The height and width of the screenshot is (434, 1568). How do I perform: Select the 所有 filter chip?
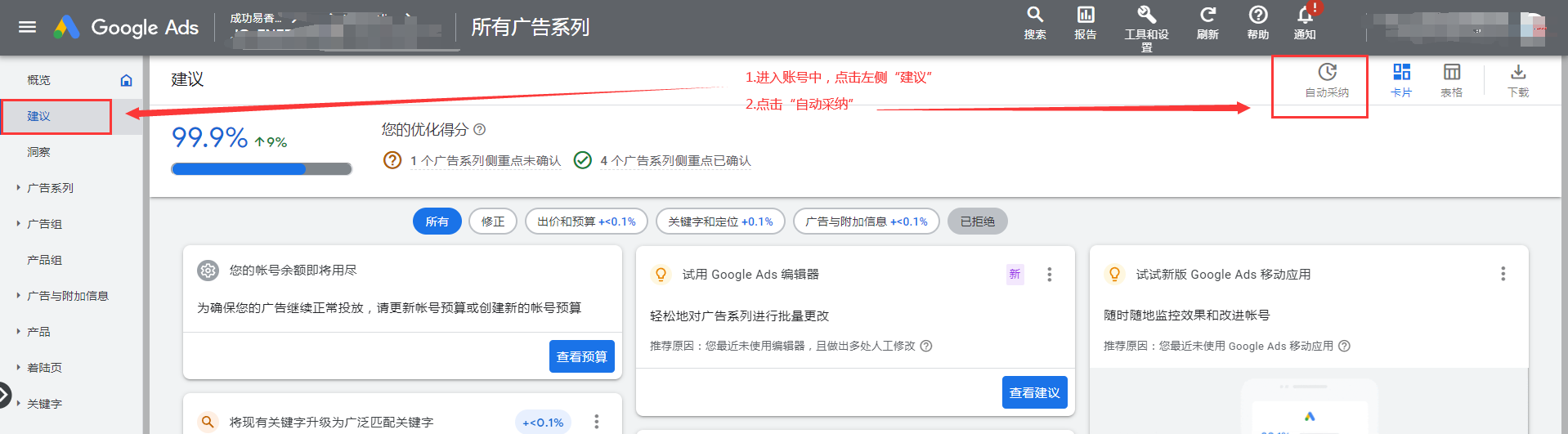[x=437, y=221]
